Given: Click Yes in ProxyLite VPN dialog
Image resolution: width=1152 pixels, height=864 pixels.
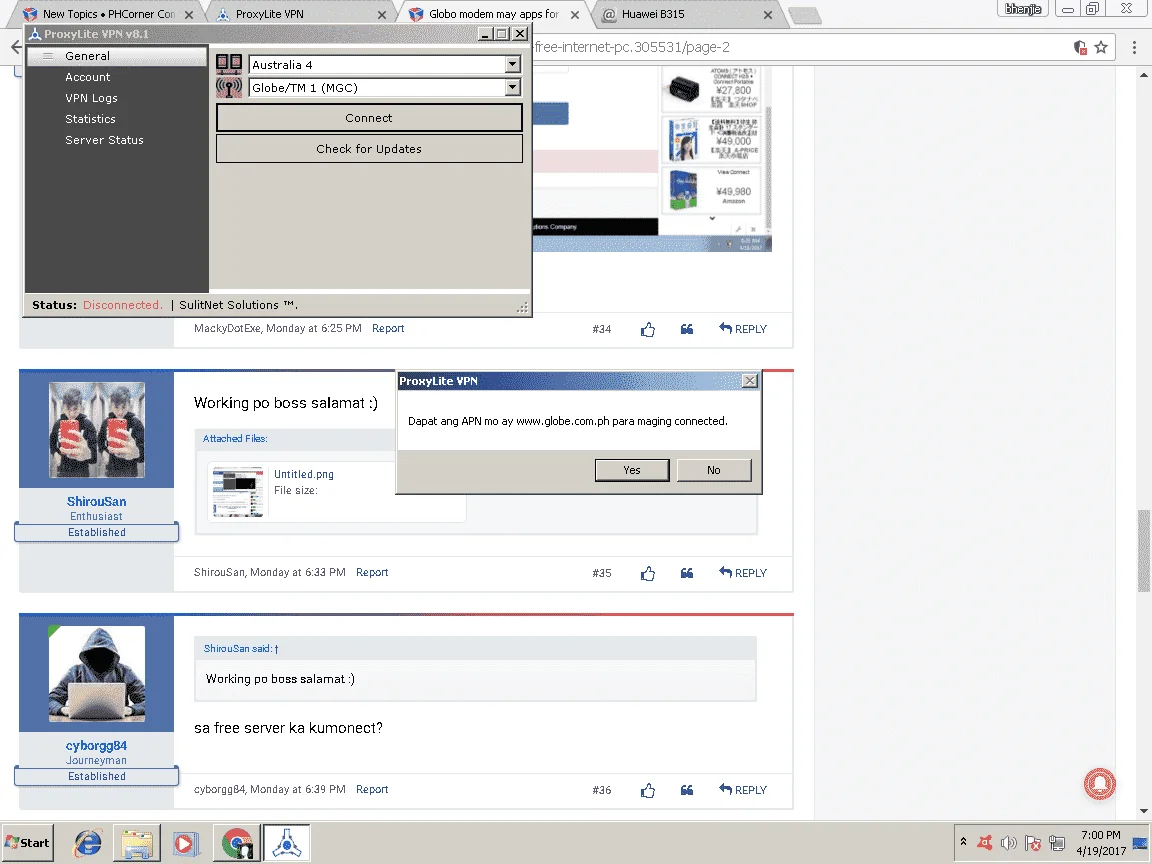Looking at the screenshot, I should click(632, 470).
